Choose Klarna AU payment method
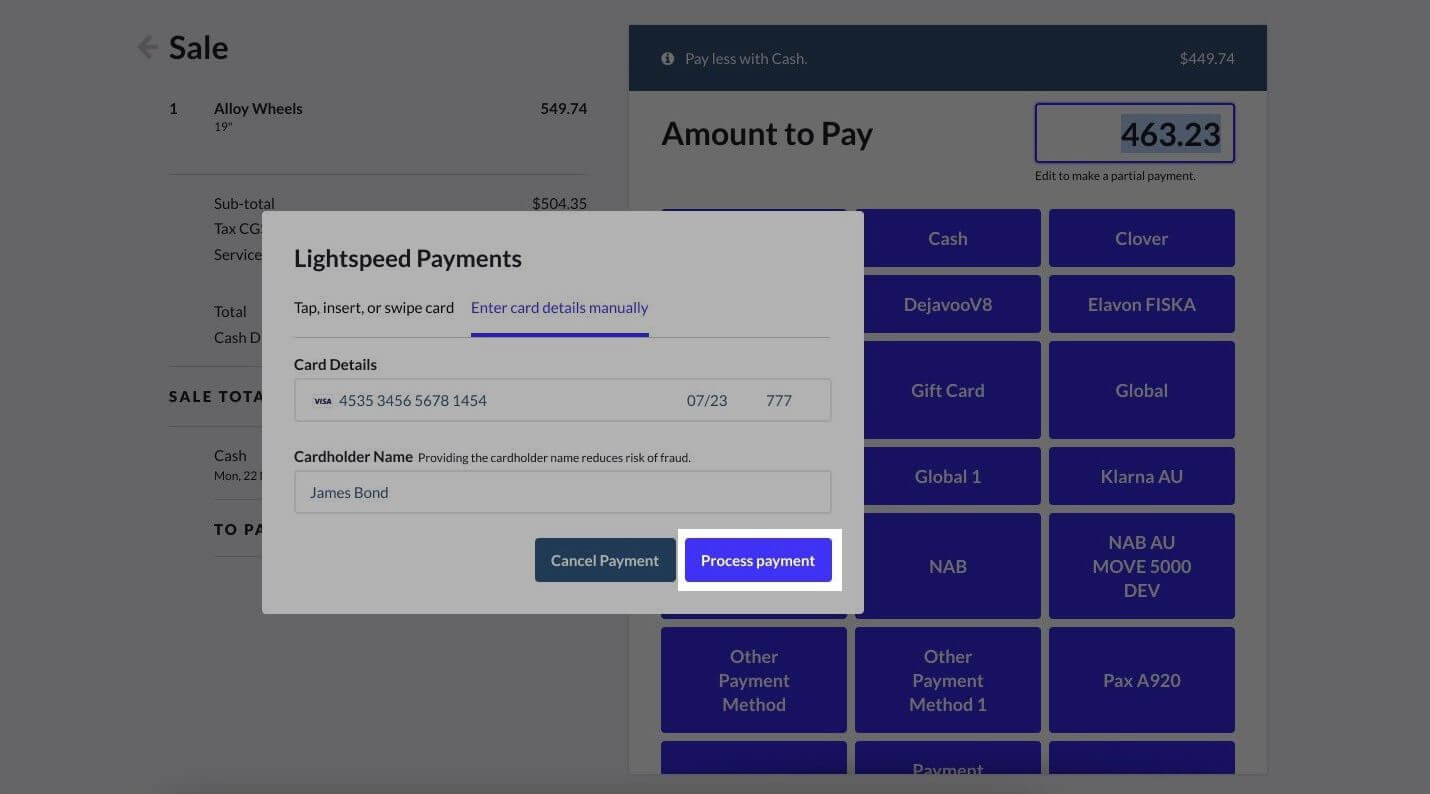1430x794 pixels. pyautogui.click(x=1142, y=476)
